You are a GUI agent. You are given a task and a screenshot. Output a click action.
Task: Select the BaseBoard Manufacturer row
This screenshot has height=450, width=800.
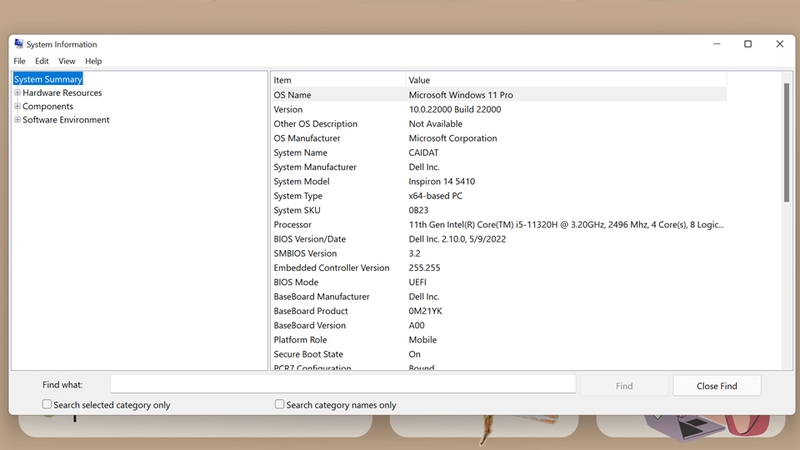pos(499,296)
